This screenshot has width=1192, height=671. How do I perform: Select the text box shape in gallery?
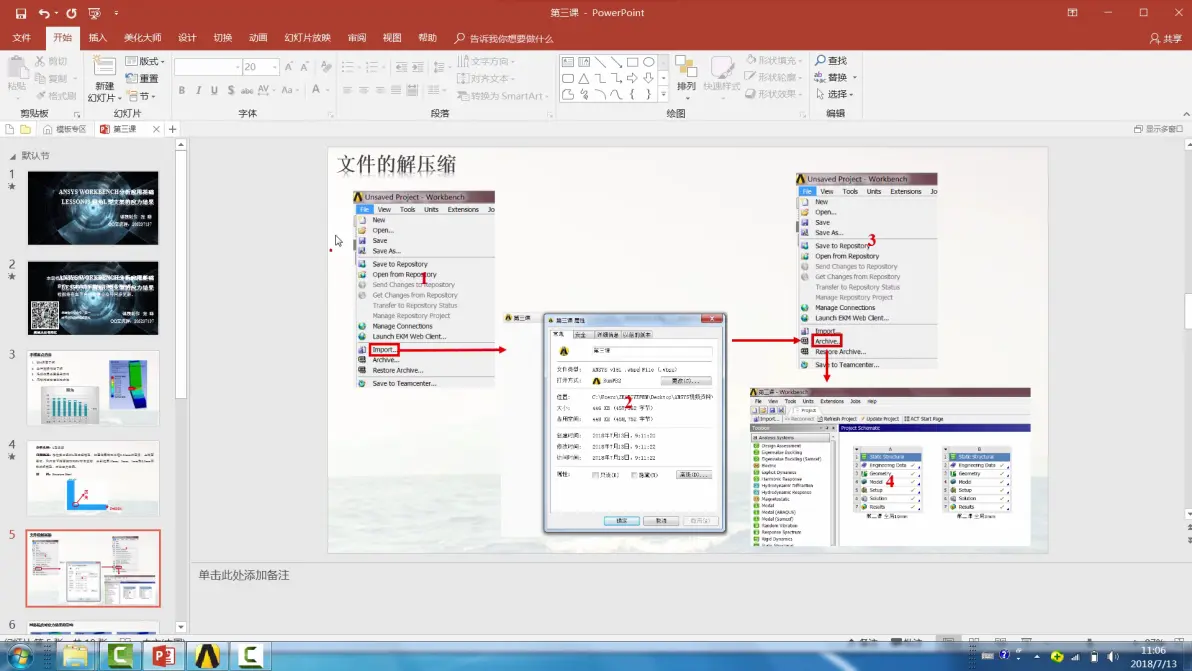coord(568,62)
